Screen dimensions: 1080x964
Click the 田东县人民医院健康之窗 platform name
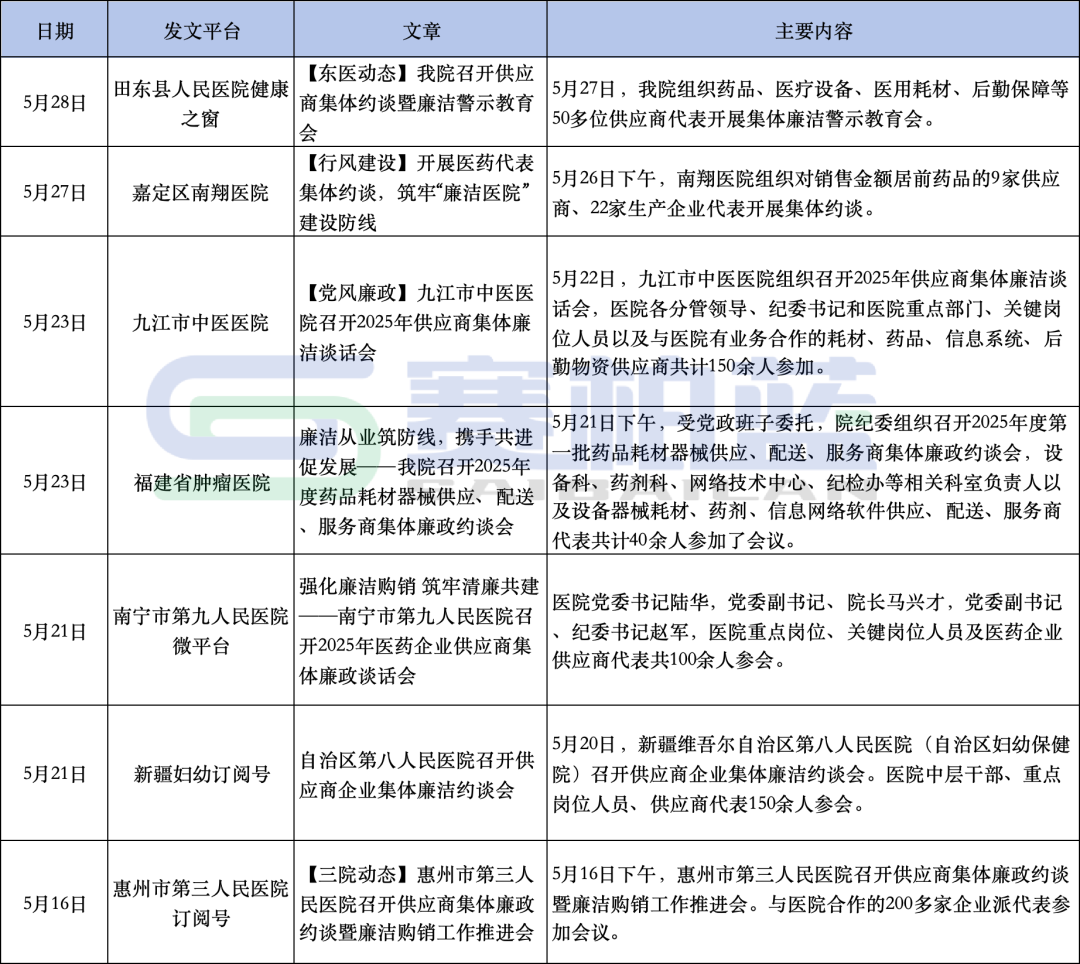(x=198, y=102)
